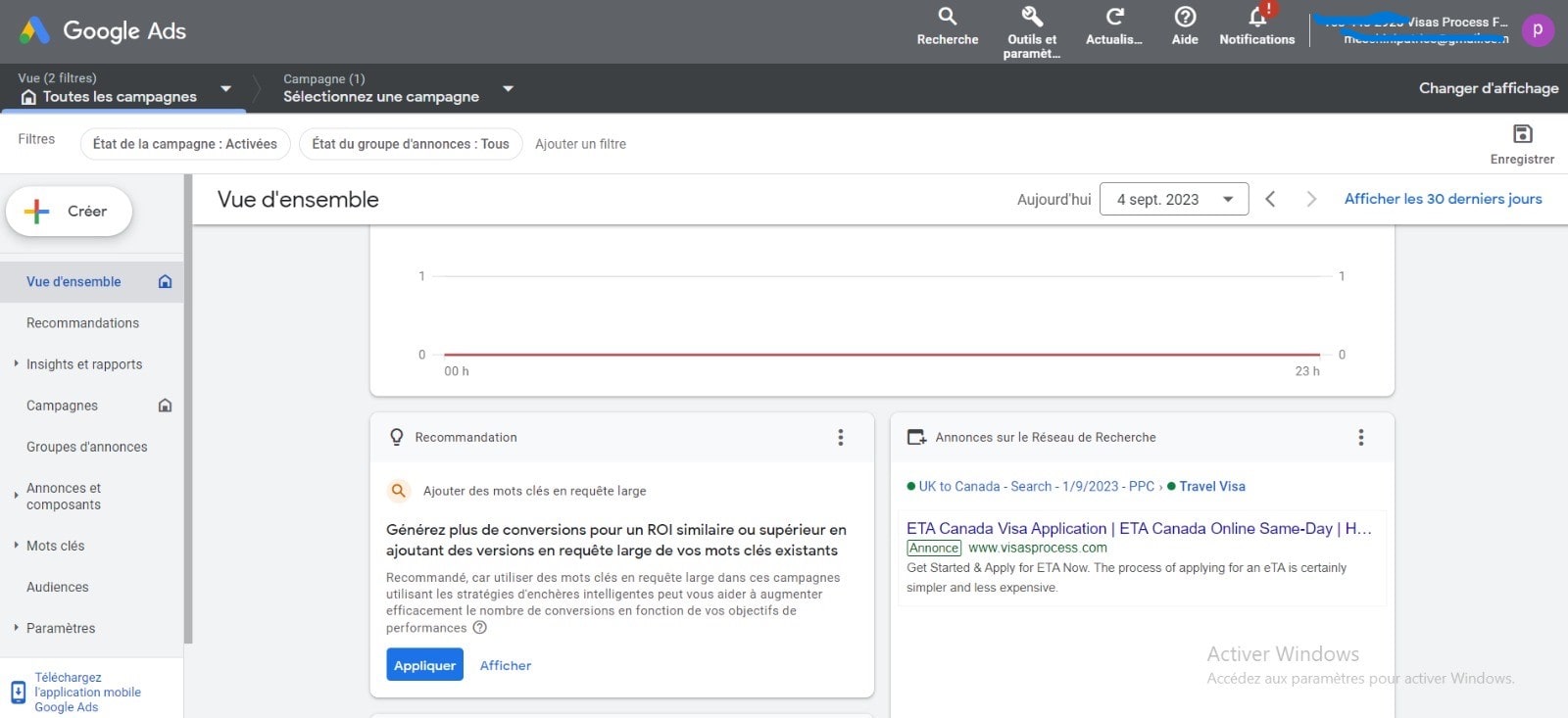Open Recommandations in the sidebar
This screenshot has width=1568, height=718.
point(82,323)
